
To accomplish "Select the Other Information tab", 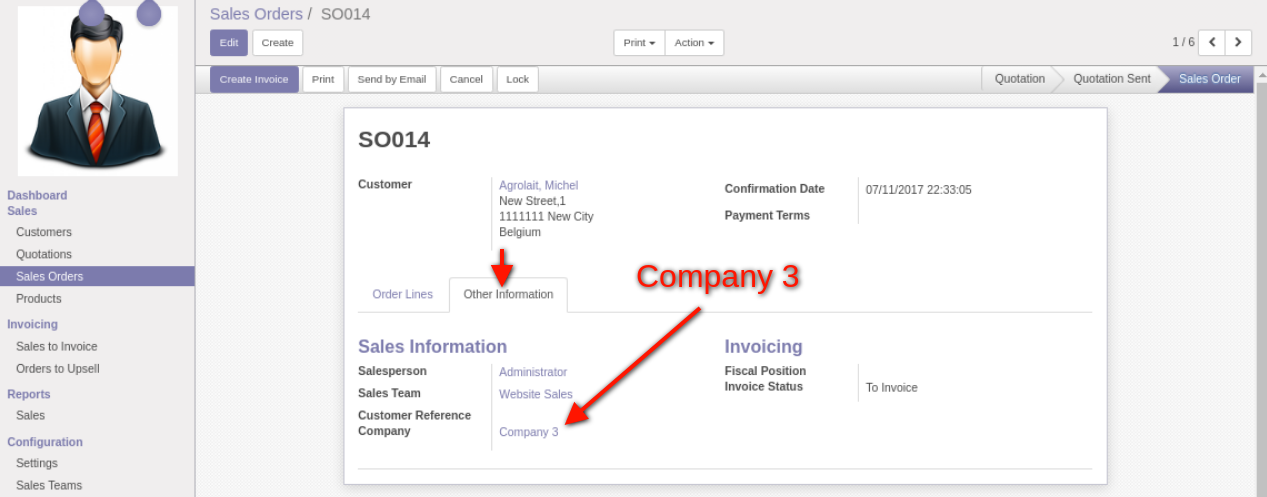I will (508, 295).
